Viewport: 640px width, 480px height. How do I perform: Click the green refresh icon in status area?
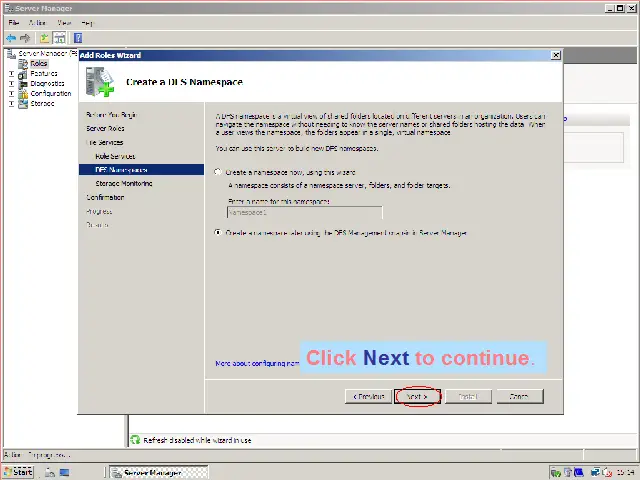[135, 440]
